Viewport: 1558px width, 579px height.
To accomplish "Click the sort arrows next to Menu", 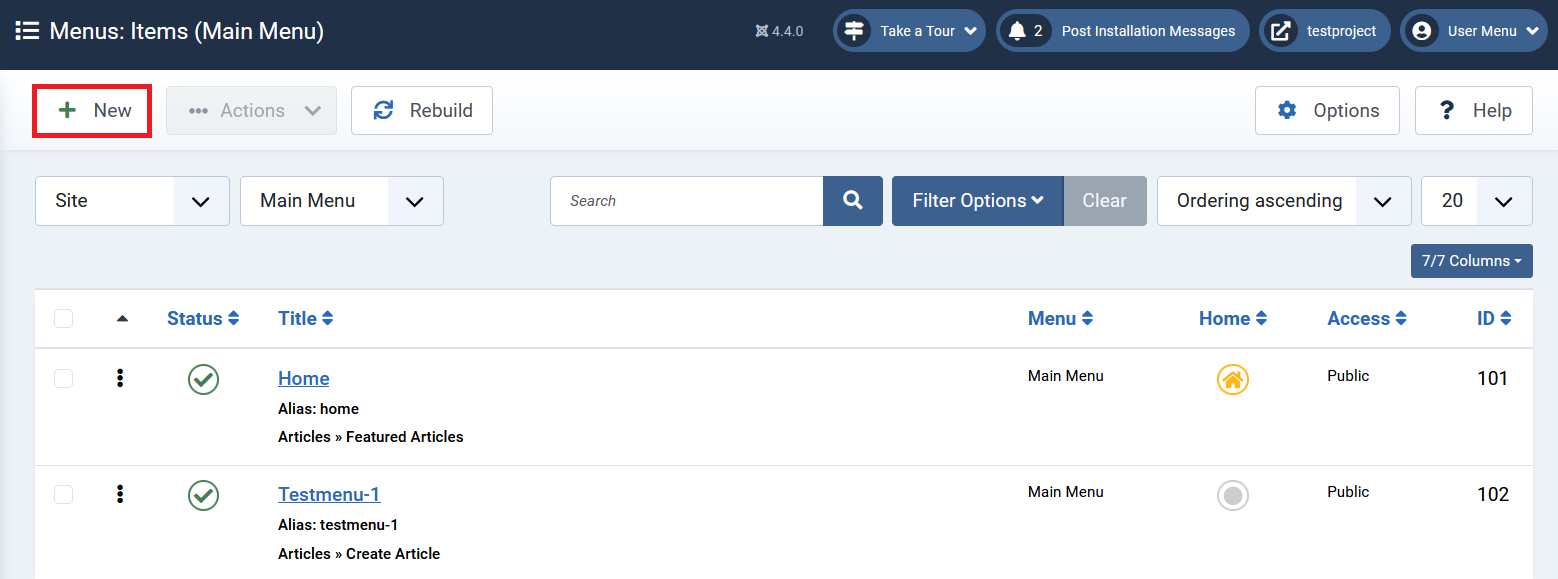I will point(1087,319).
